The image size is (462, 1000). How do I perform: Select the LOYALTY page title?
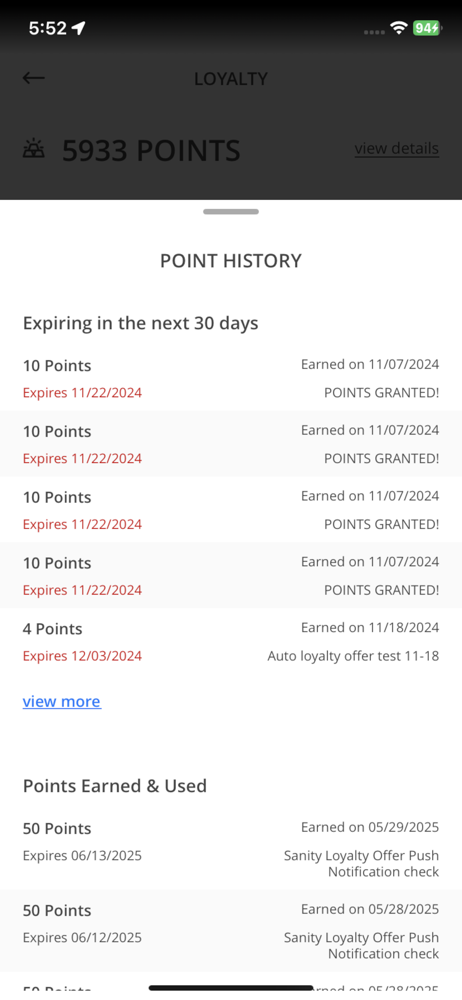pyautogui.click(x=231, y=79)
